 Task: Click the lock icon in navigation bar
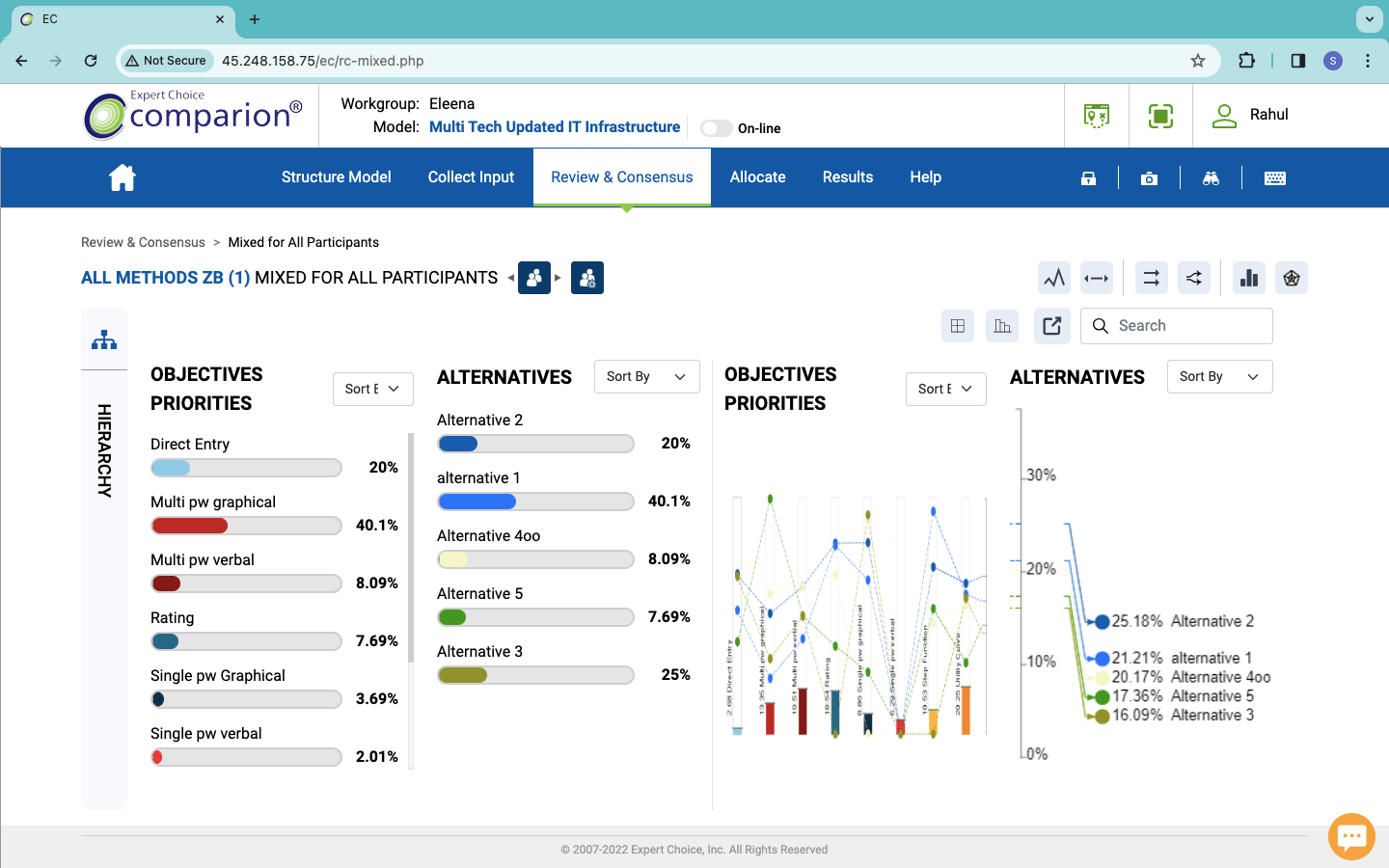point(1088,178)
